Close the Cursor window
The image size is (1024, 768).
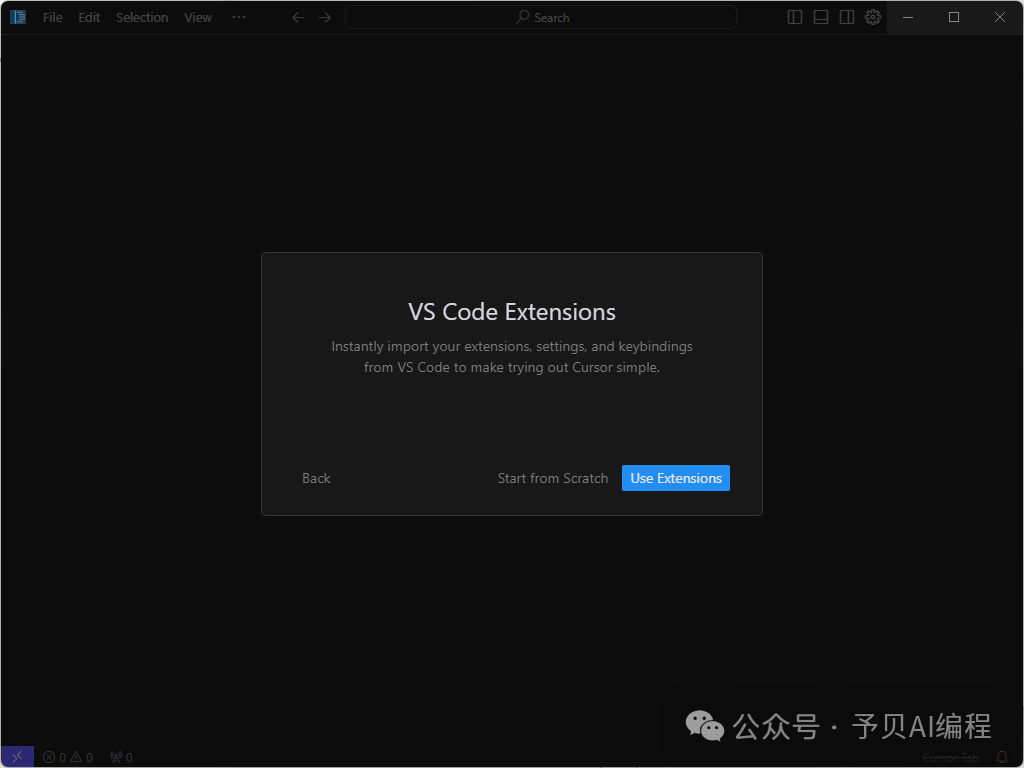1000,18
